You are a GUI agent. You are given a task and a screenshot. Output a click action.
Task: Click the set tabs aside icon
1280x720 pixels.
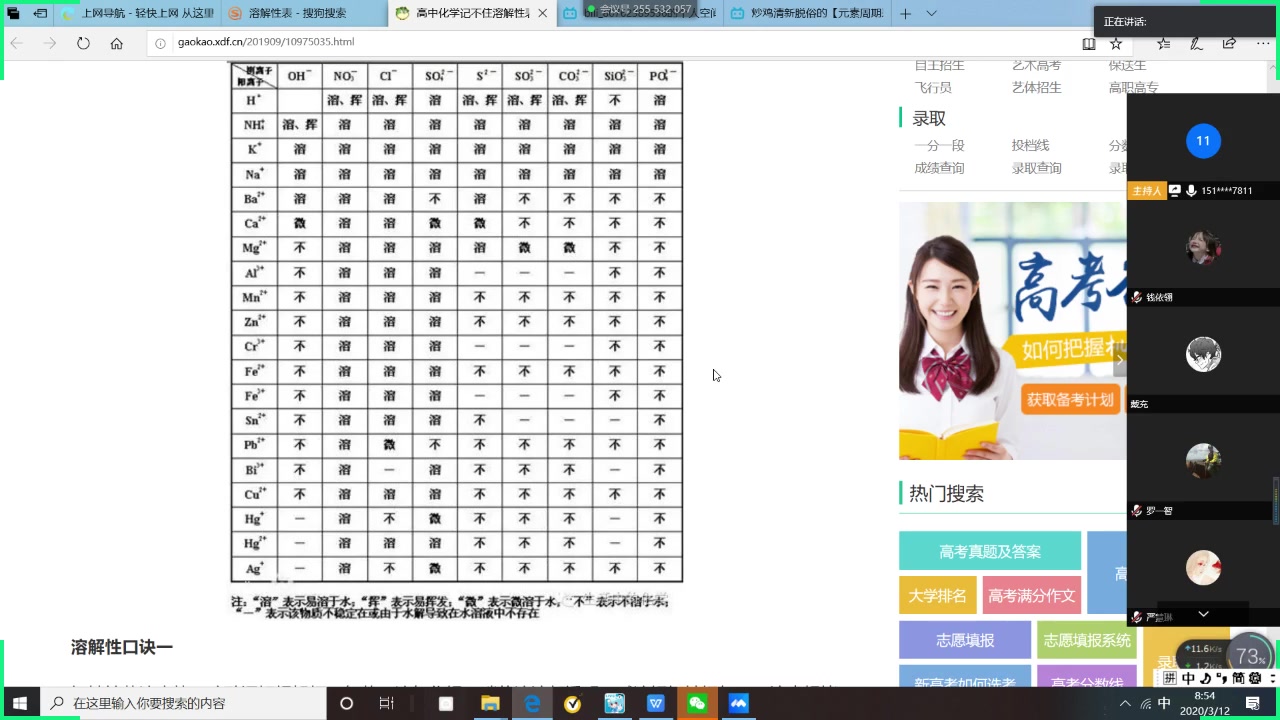40,14
